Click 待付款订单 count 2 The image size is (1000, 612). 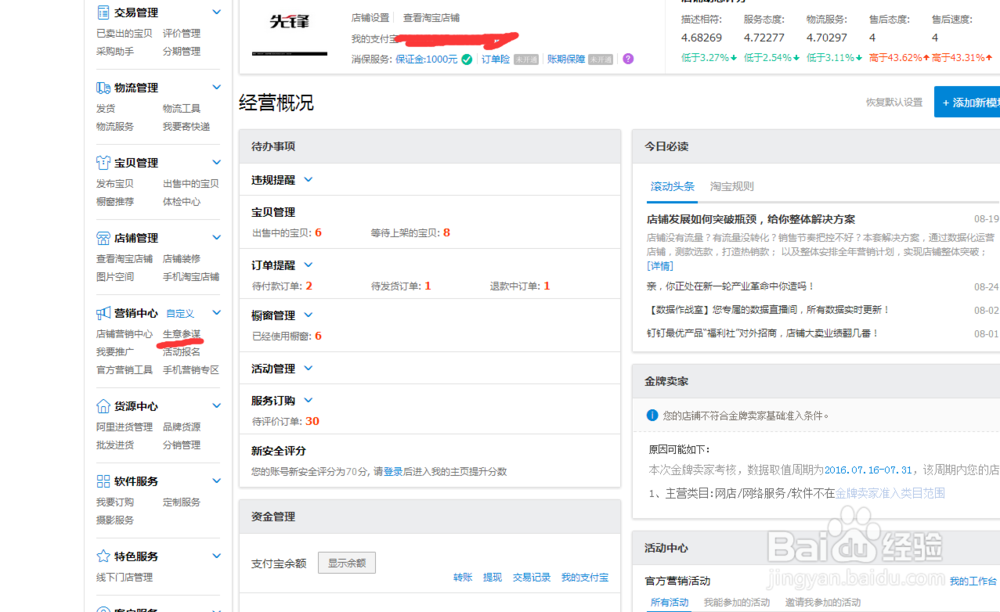(309, 286)
